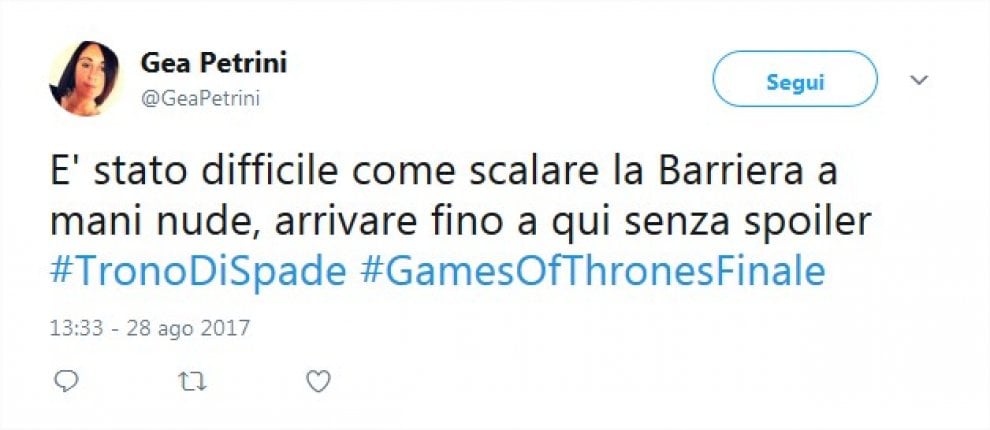Open the @GeaPetrini handle link
The height and width of the screenshot is (430, 990).
point(200,99)
